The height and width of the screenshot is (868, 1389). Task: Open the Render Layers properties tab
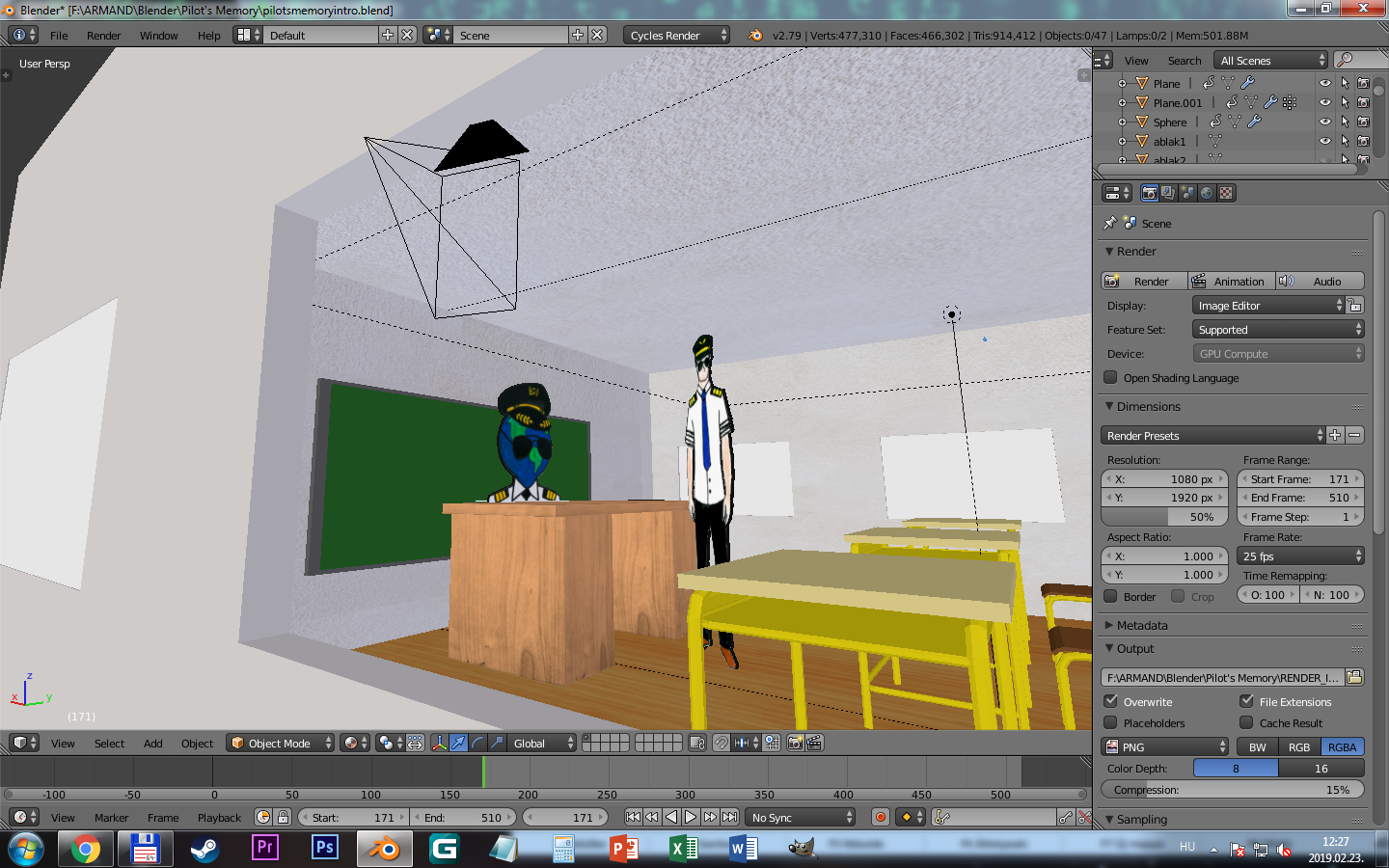tap(1168, 193)
